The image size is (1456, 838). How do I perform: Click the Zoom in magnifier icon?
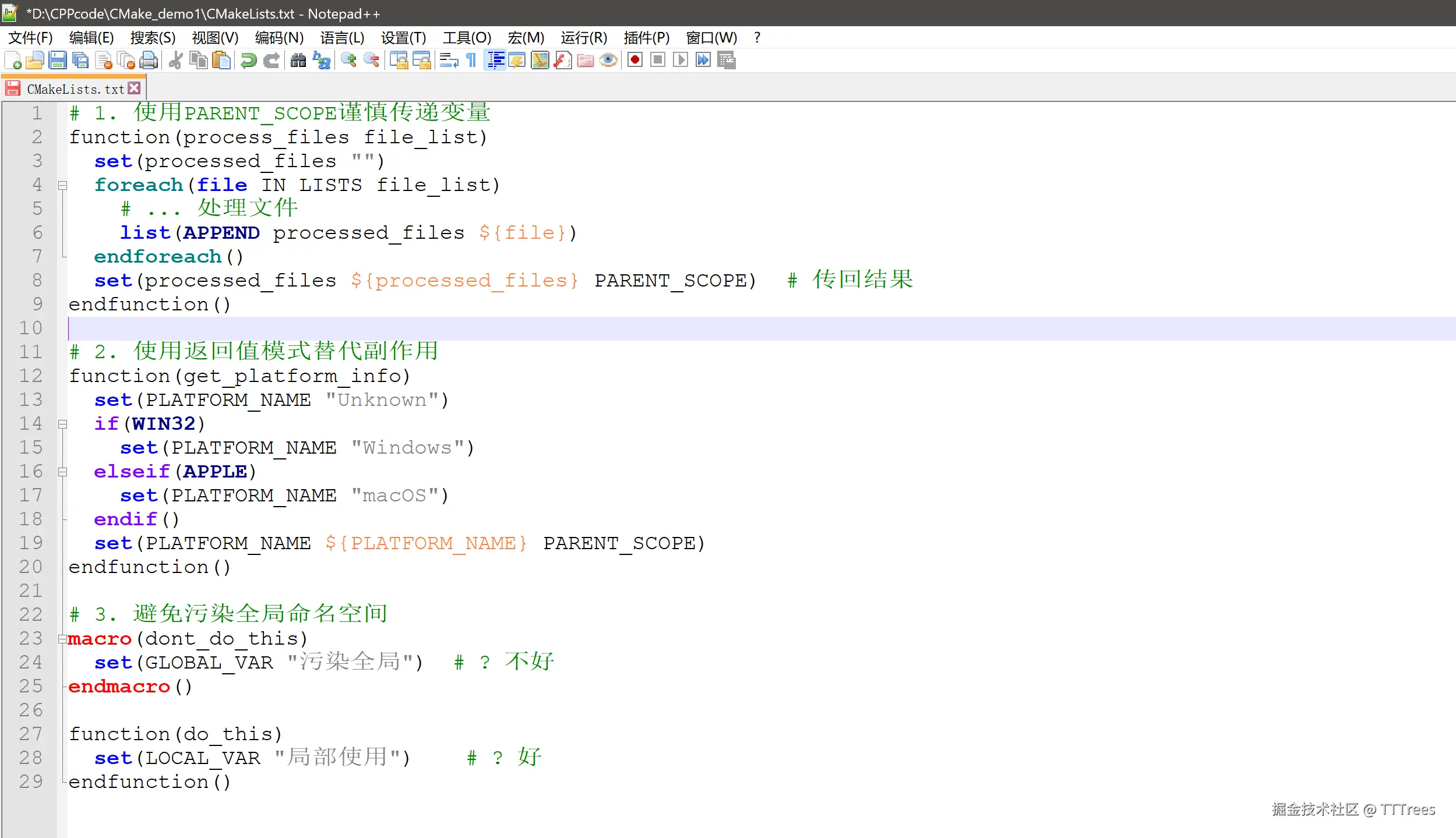pyautogui.click(x=348, y=61)
